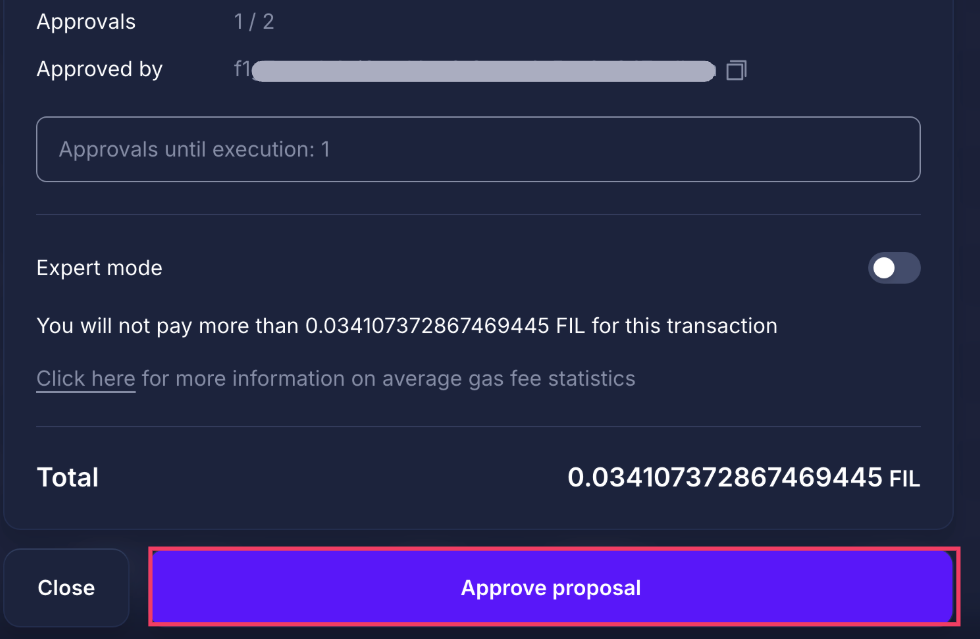The height and width of the screenshot is (639, 980).
Task: Click the Approvals row heading
Action: (x=86, y=21)
